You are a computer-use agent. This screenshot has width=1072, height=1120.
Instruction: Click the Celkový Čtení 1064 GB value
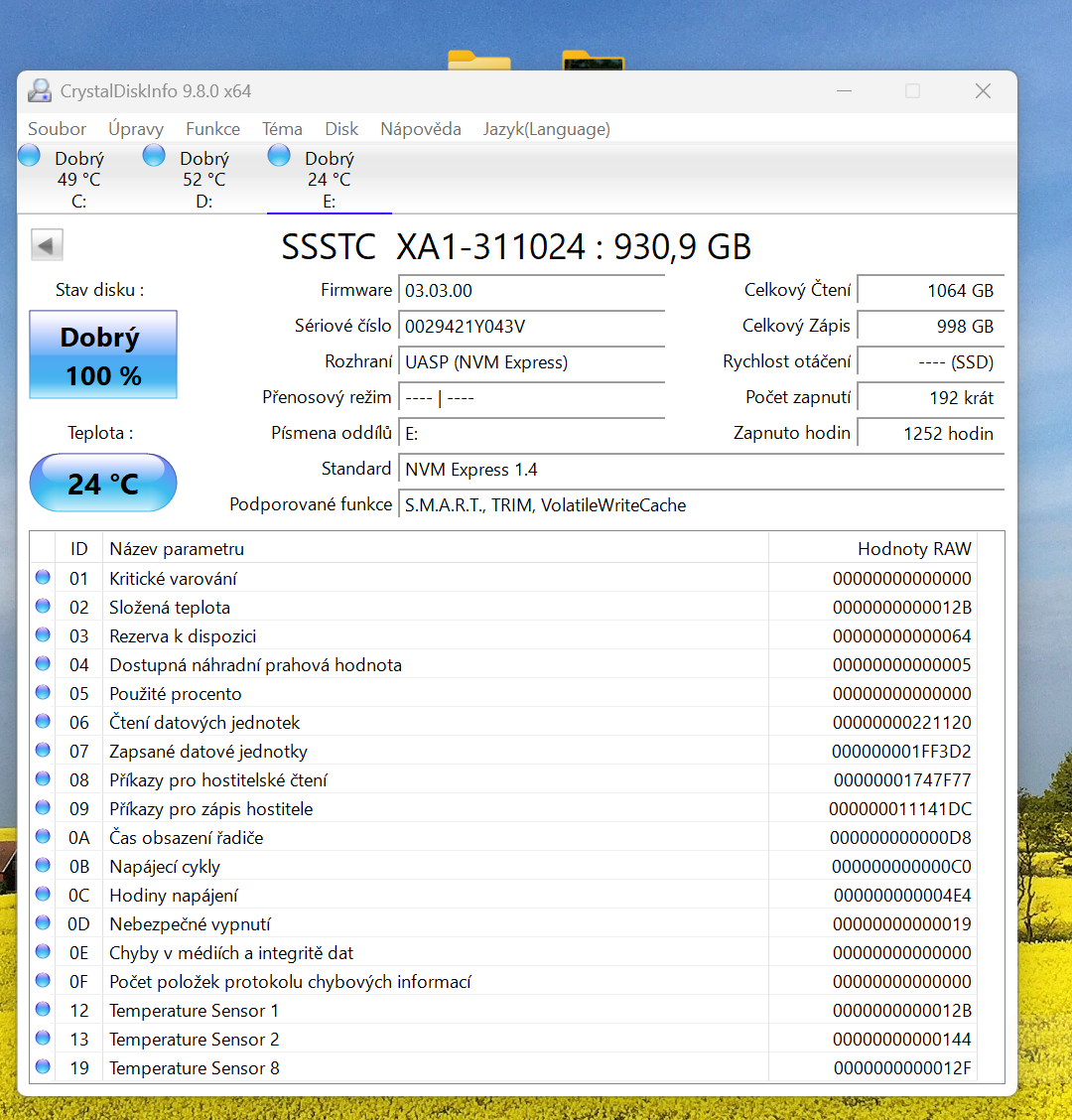tap(931, 291)
